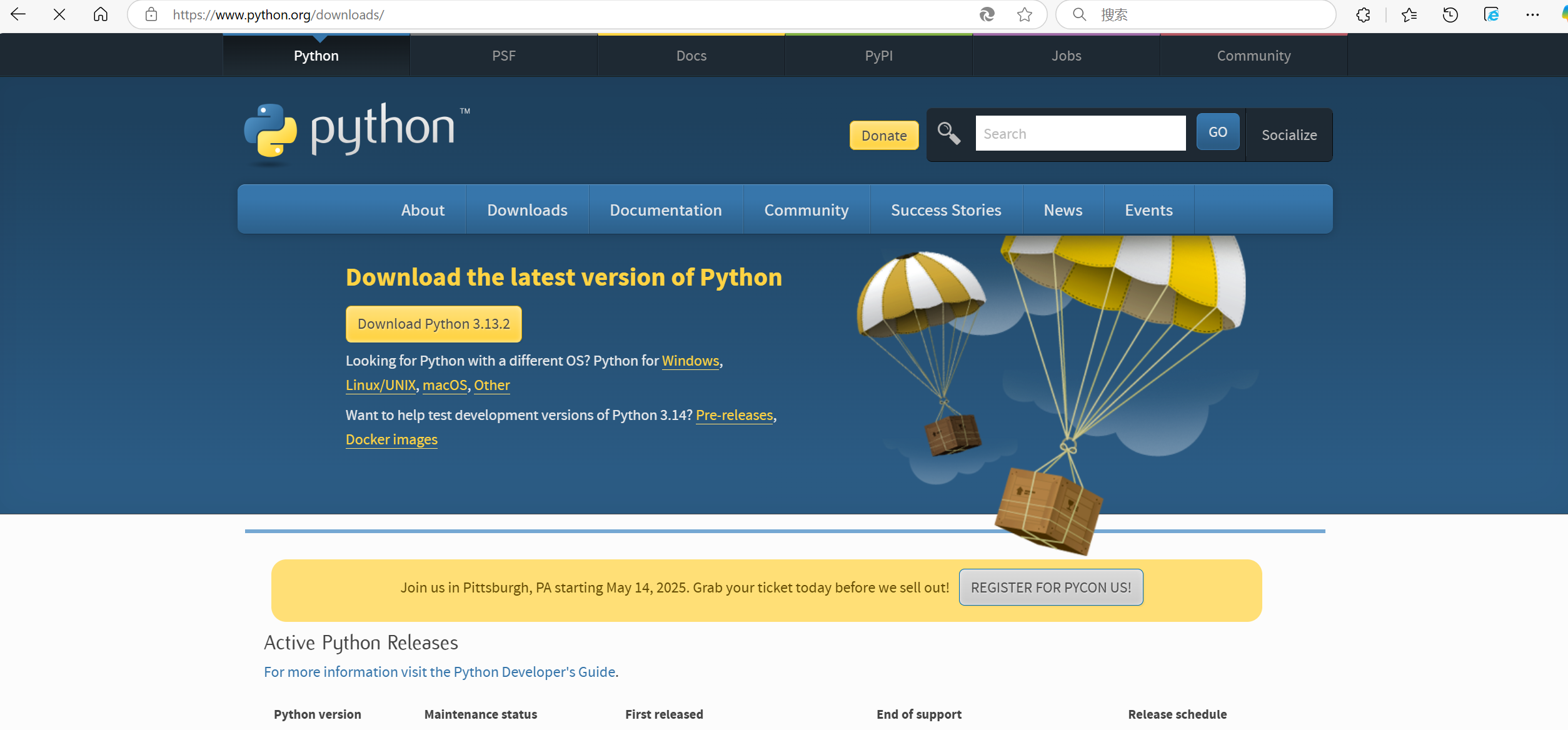Image resolution: width=1568 pixels, height=730 pixels.
Task: Expand the Socialize menu
Action: [x=1289, y=135]
